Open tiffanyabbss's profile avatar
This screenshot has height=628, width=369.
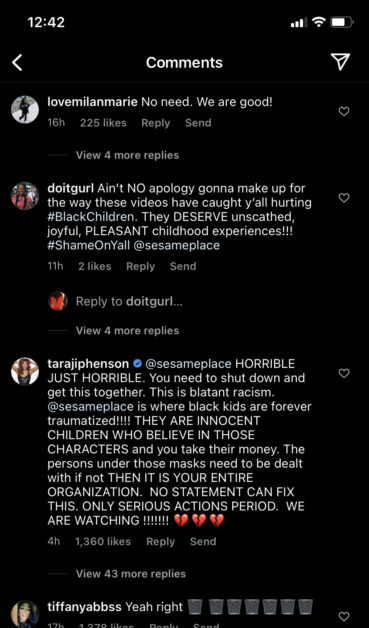25,614
